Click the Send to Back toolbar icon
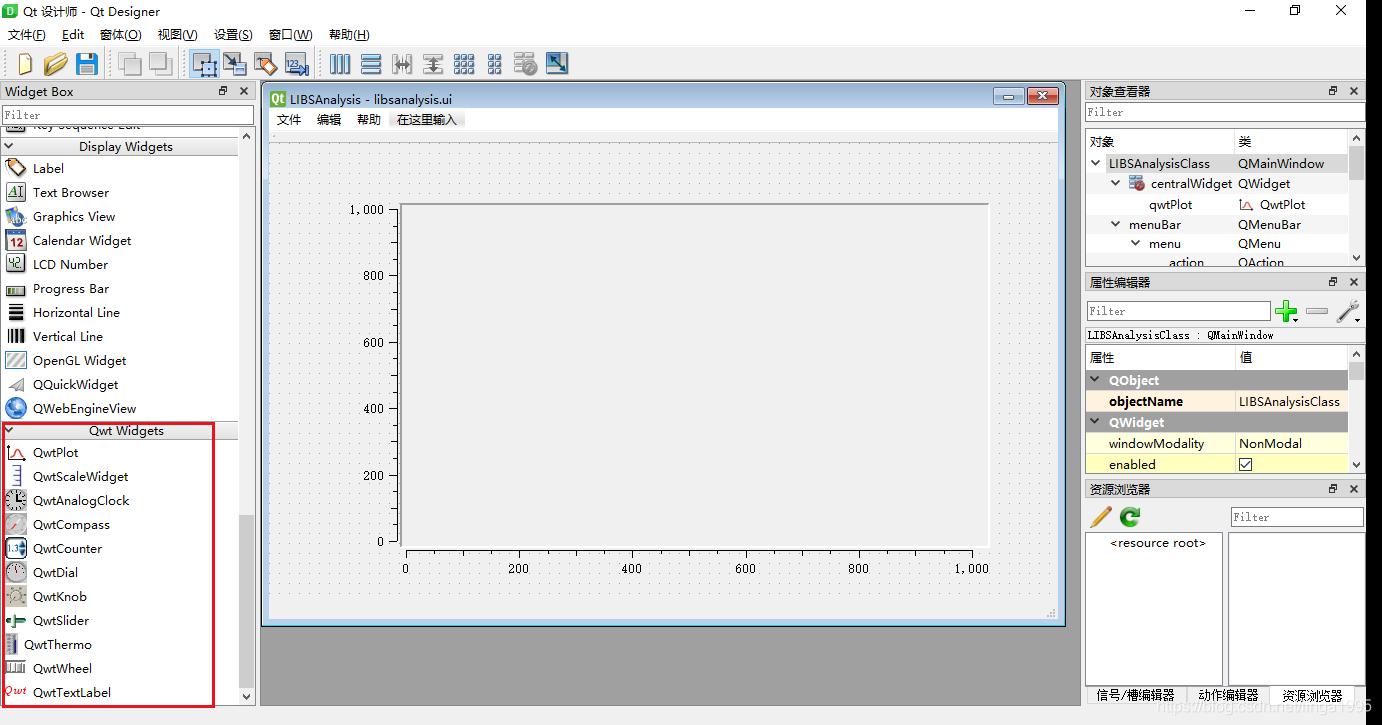This screenshot has height=725, width=1382. point(130,64)
